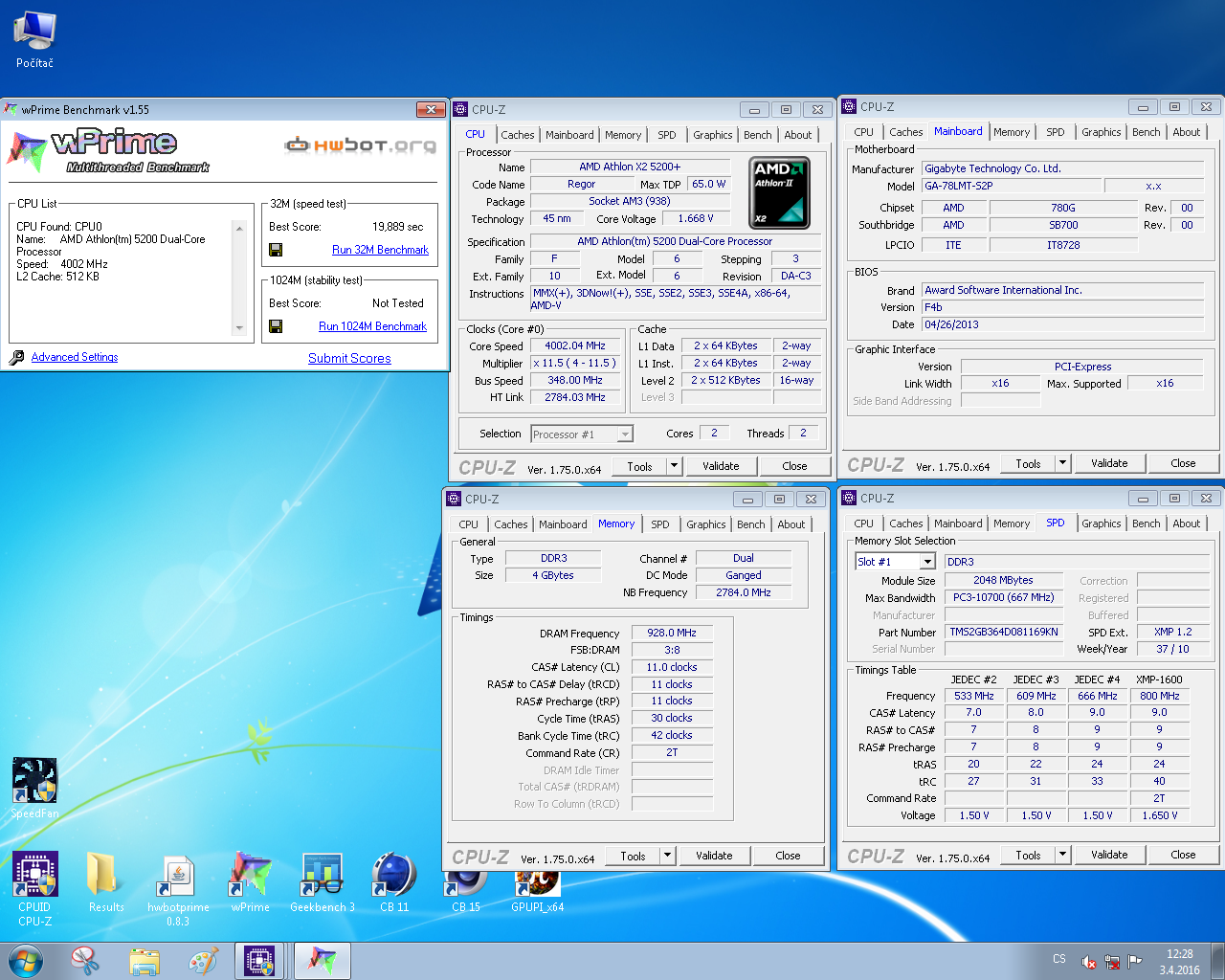Click the hwbot.org logo in wPrime
1225x980 pixels.
[x=360, y=145]
